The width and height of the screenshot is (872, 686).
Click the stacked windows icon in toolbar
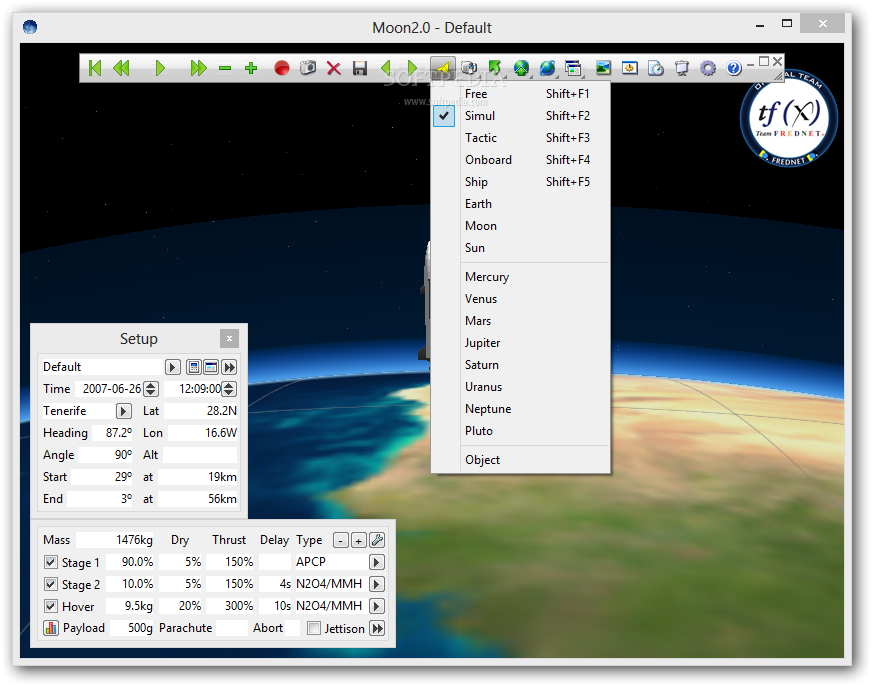point(573,68)
